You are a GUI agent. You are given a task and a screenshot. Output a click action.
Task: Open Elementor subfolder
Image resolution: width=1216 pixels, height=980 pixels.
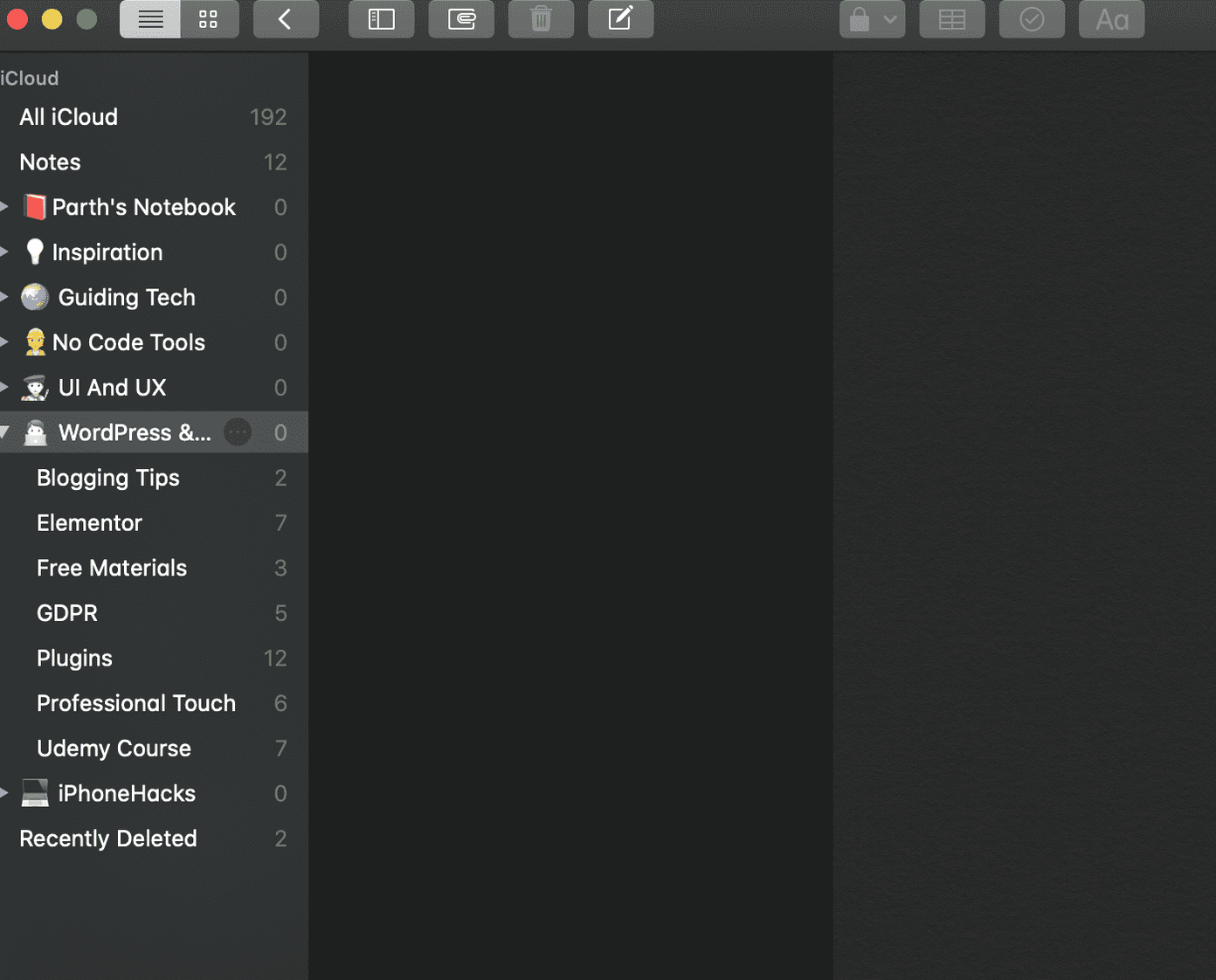coord(154,523)
